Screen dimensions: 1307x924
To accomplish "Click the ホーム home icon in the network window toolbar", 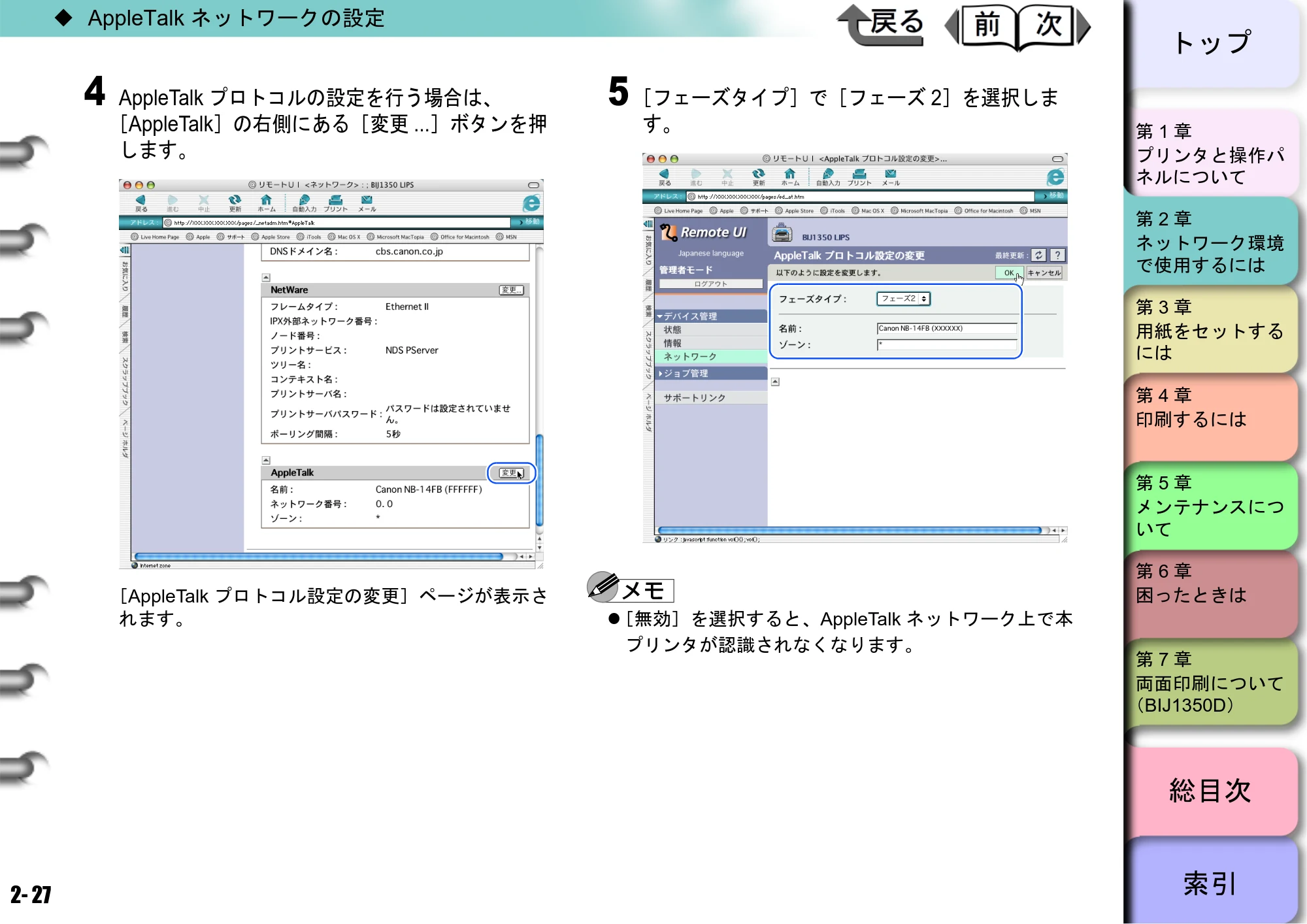I will pyautogui.click(x=266, y=203).
